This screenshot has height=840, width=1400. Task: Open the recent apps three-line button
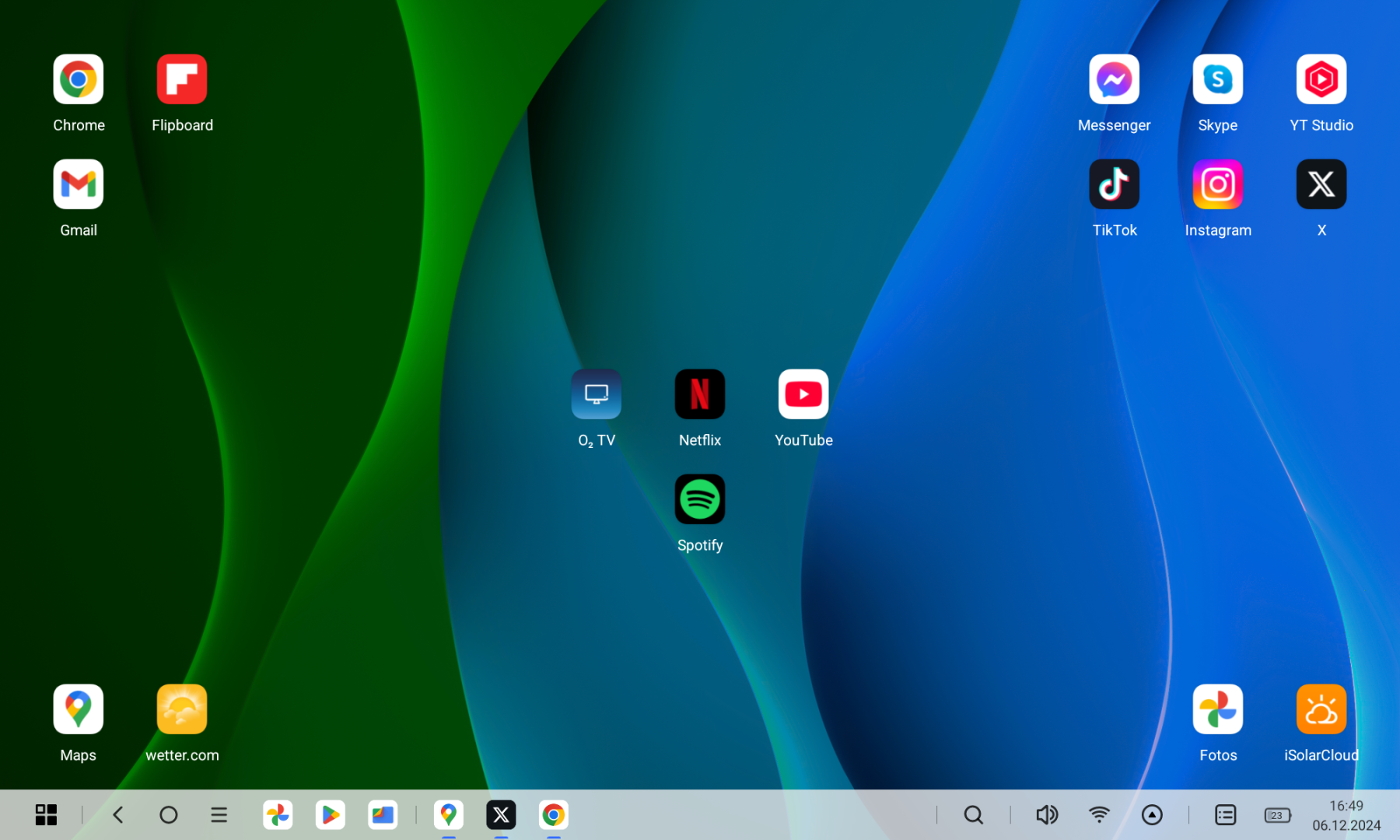tap(219, 815)
